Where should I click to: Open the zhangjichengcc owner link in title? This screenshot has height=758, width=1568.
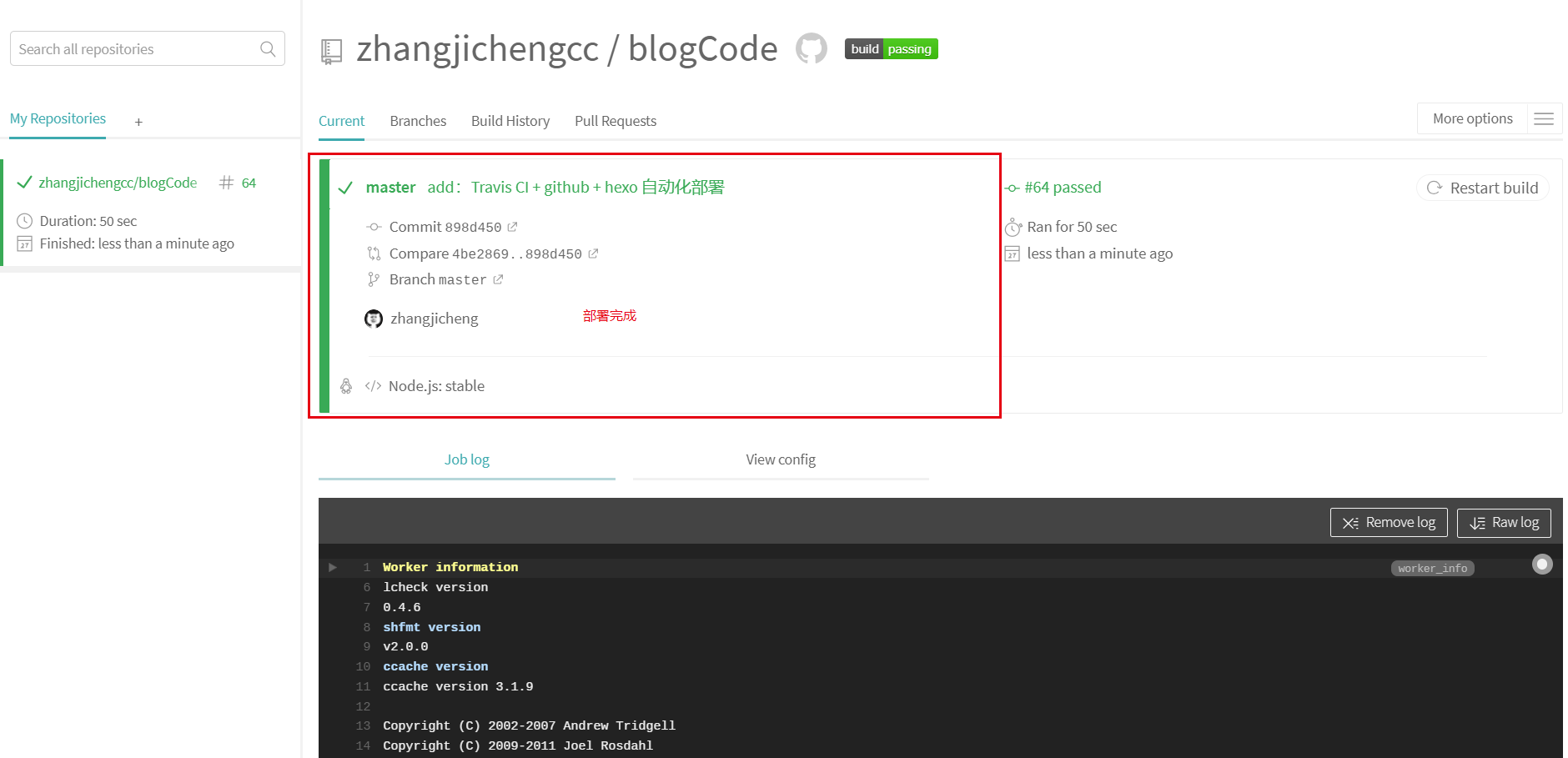[x=478, y=49]
